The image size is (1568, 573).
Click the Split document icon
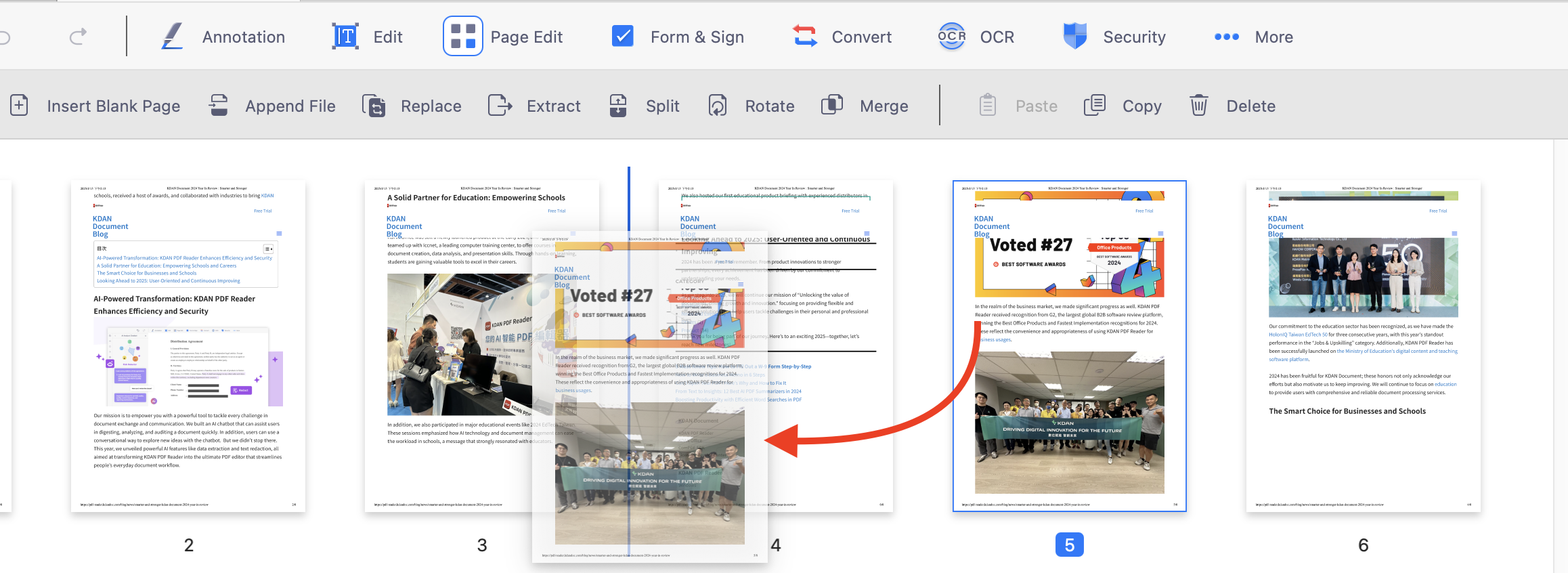(618, 106)
